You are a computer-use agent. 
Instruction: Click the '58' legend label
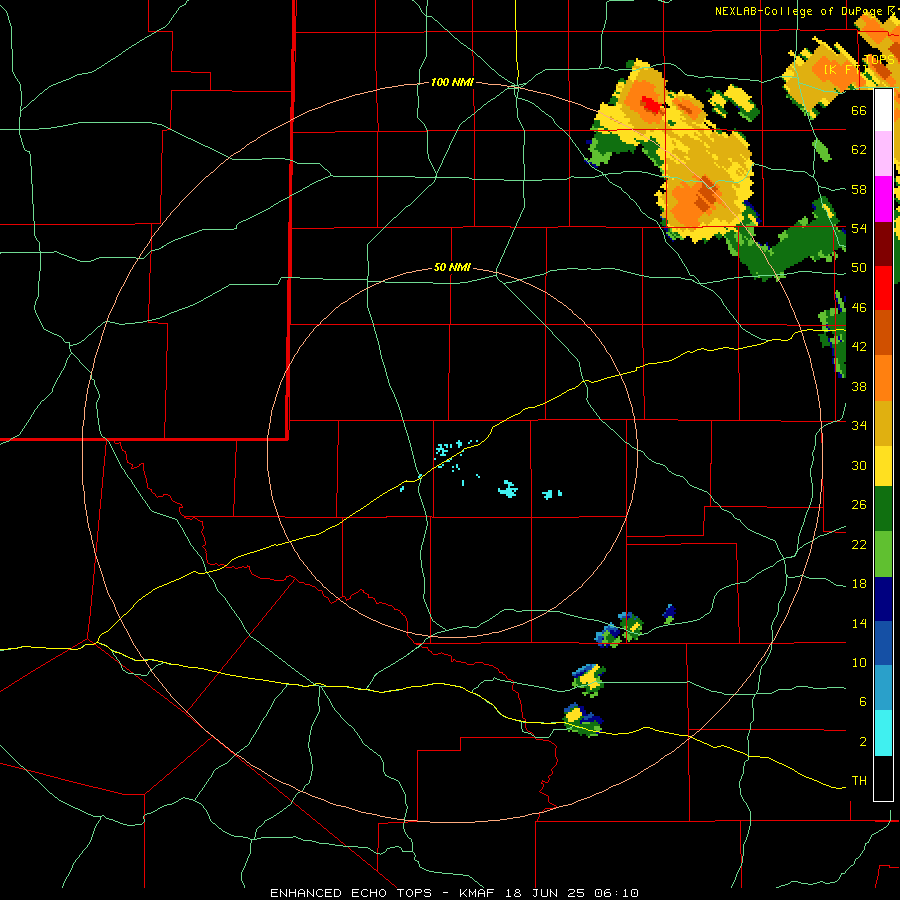pyautogui.click(x=859, y=189)
